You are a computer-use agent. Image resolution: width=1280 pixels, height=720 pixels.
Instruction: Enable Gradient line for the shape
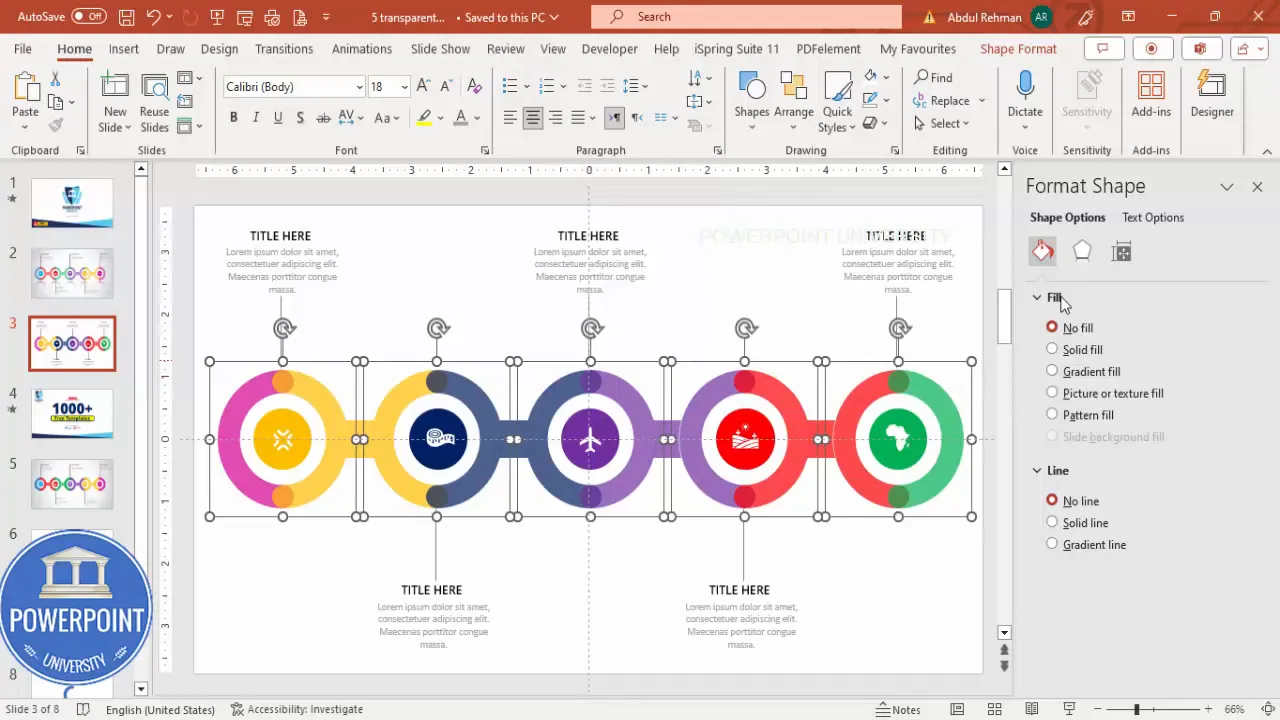[1052, 544]
